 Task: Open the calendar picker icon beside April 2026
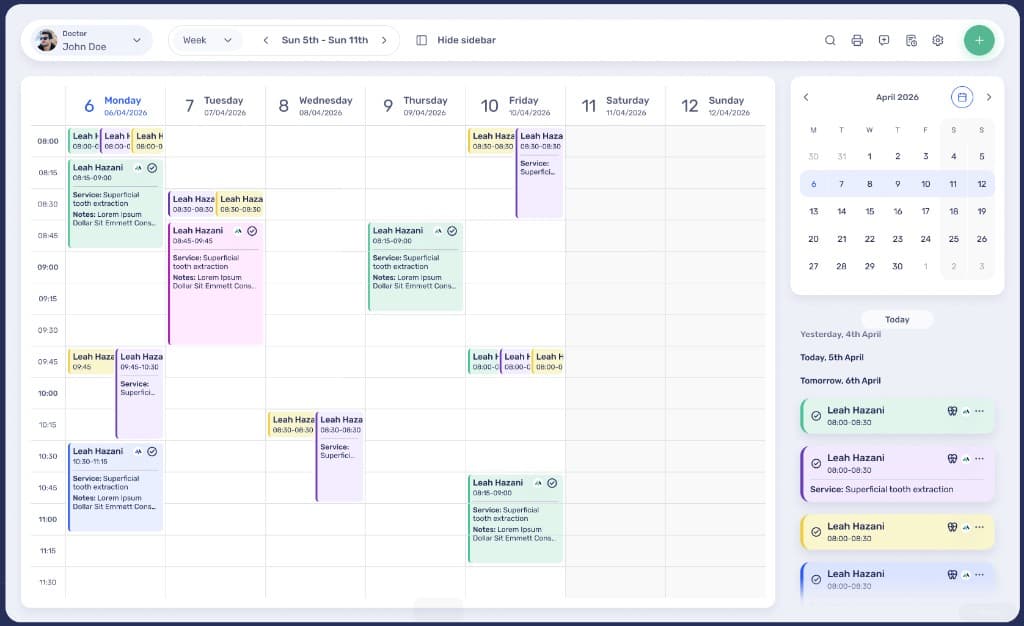tap(961, 97)
